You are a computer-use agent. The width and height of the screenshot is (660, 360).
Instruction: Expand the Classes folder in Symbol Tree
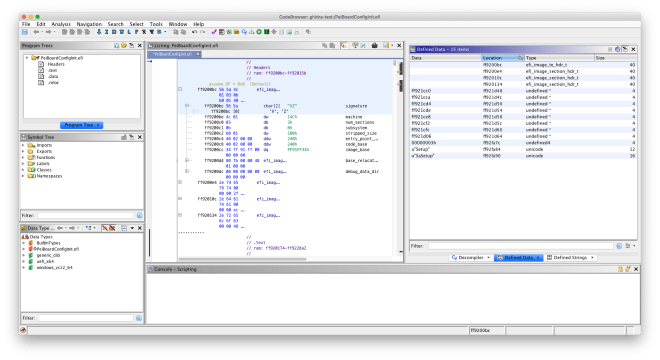tap(23, 170)
